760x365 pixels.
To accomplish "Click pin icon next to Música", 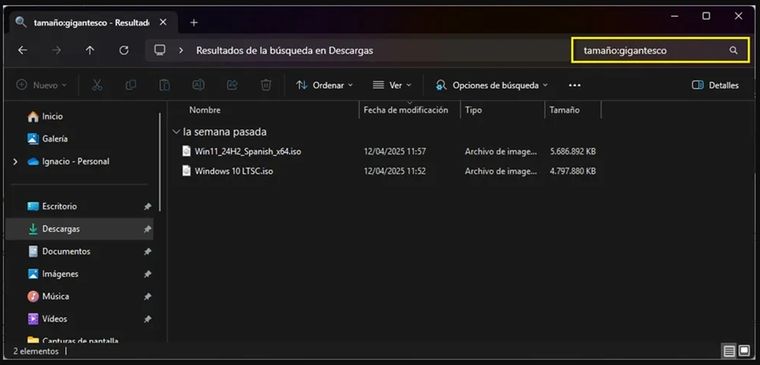I will 147,297.
